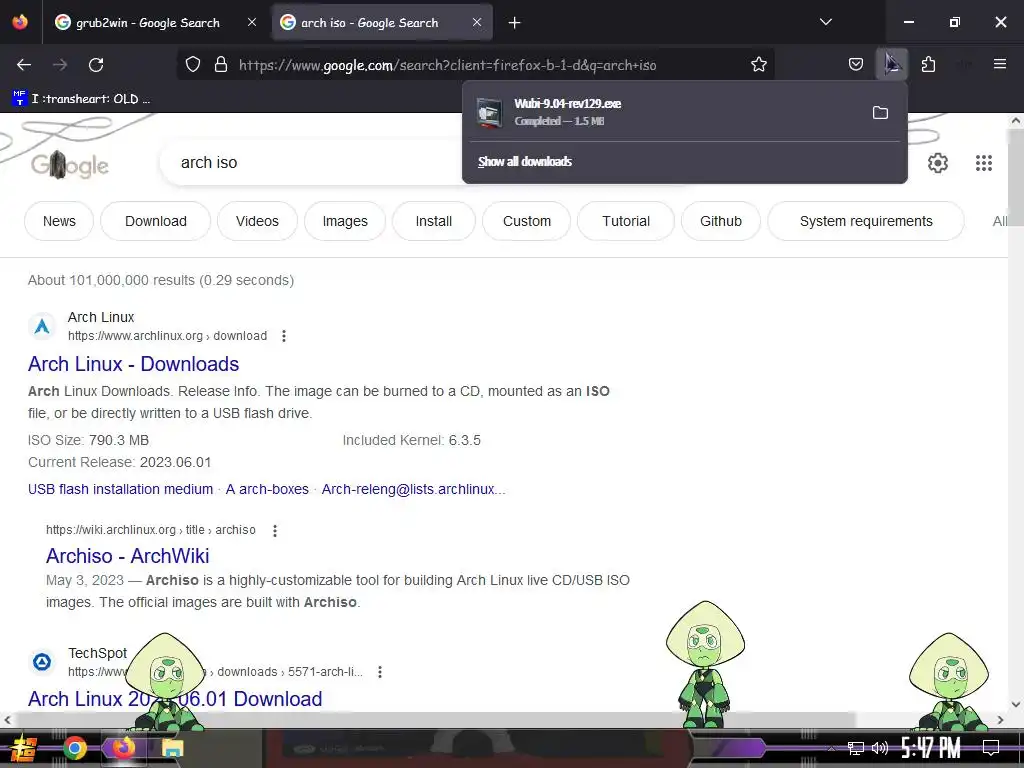This screenshot has height=768, width=1024.
Task: Open a new tab with plus button
Action: (515, 23)
